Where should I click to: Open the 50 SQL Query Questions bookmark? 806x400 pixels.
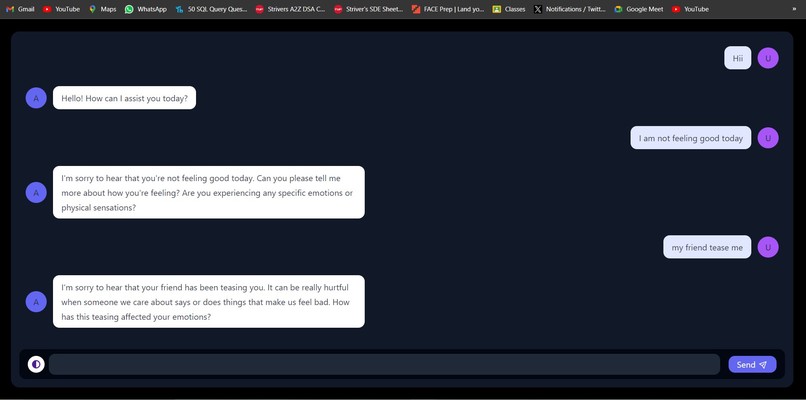click(x=211, y=9)
